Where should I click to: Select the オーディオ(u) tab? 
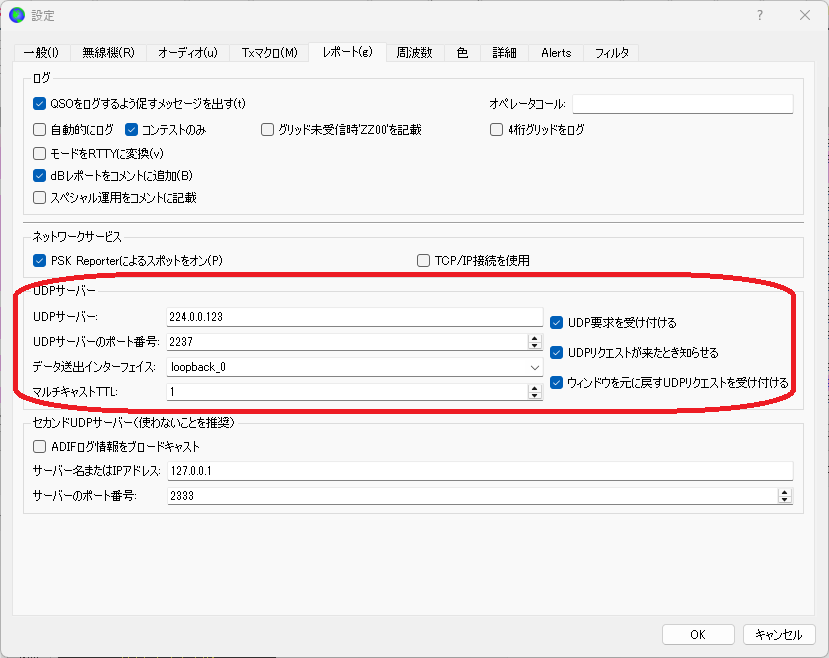188,53
